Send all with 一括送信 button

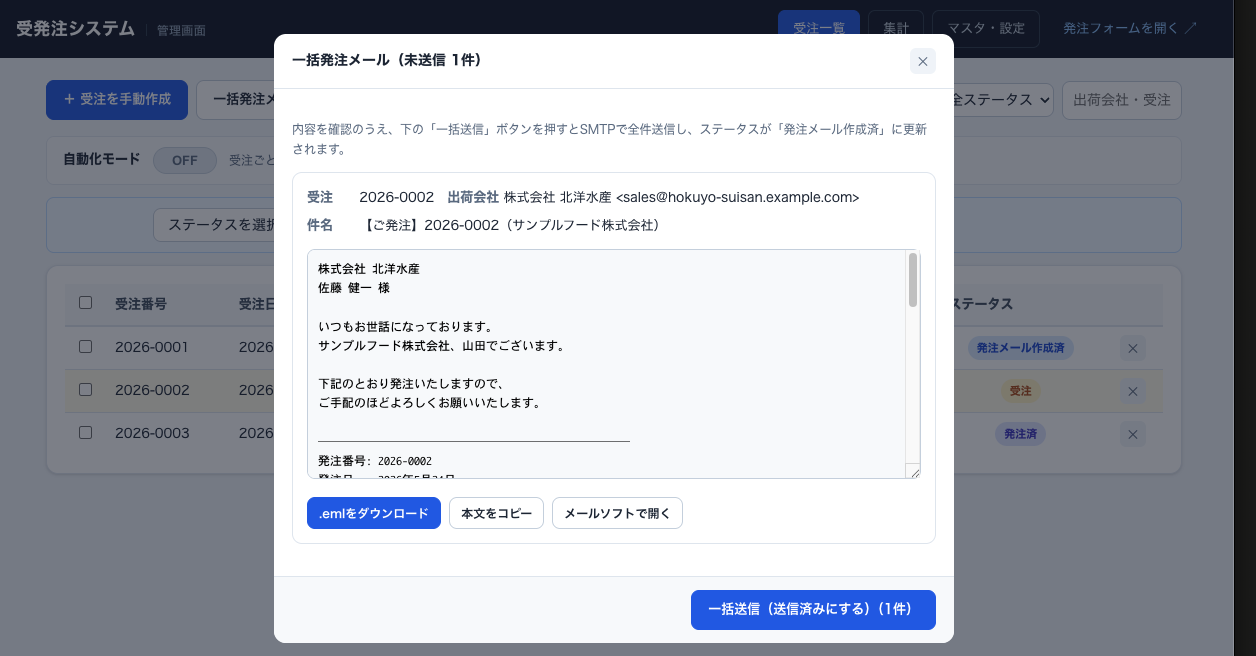pyautogui.click(x=813, y=610)
